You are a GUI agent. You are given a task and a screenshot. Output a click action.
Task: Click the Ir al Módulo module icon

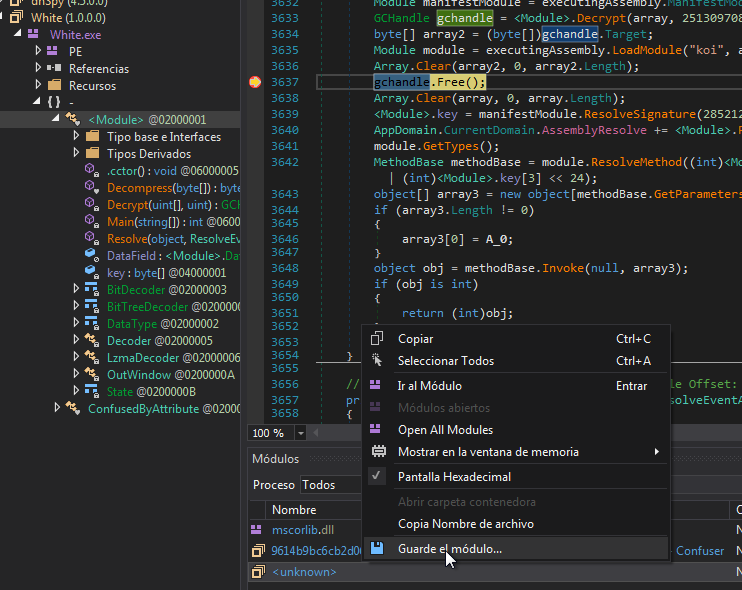[x=375, y=385]
